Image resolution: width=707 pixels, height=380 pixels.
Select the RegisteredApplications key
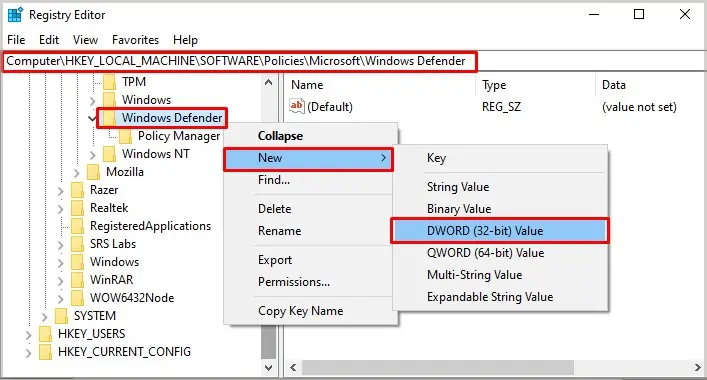pyautogui.click(x=150, y=226)
